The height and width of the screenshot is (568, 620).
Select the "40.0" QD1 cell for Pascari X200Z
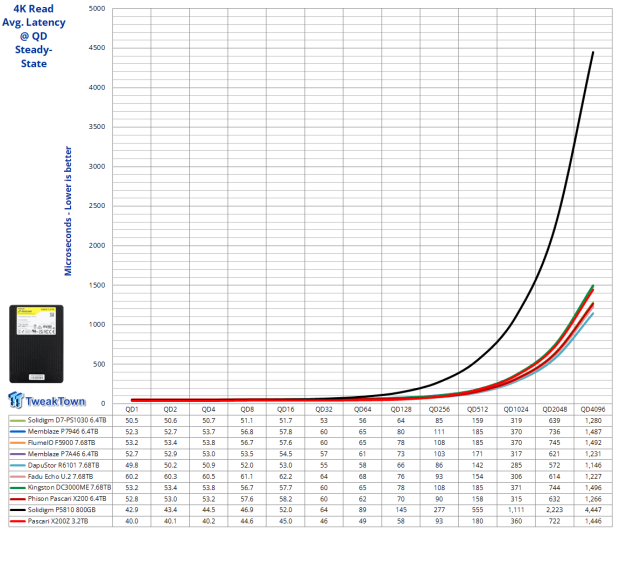[x=132, y=521]
